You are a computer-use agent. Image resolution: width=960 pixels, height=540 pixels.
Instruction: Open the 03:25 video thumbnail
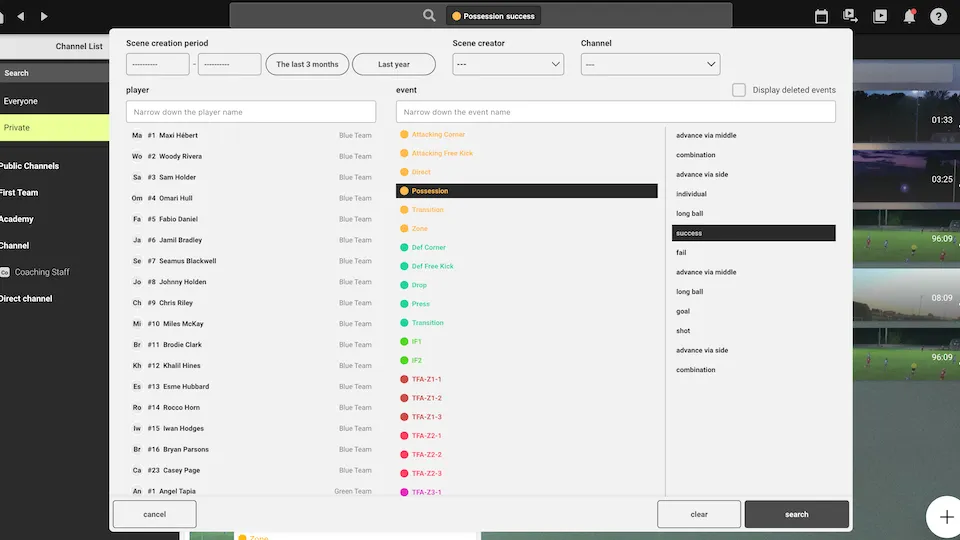point(906,175)
